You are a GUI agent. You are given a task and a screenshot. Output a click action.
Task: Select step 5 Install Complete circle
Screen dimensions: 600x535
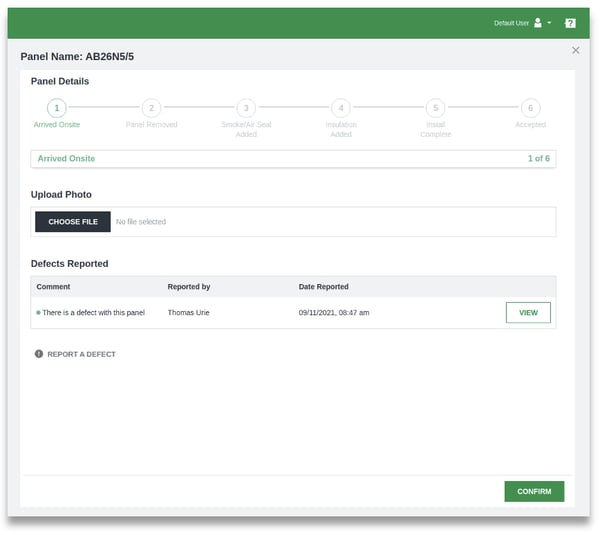[x=435, y=107]
